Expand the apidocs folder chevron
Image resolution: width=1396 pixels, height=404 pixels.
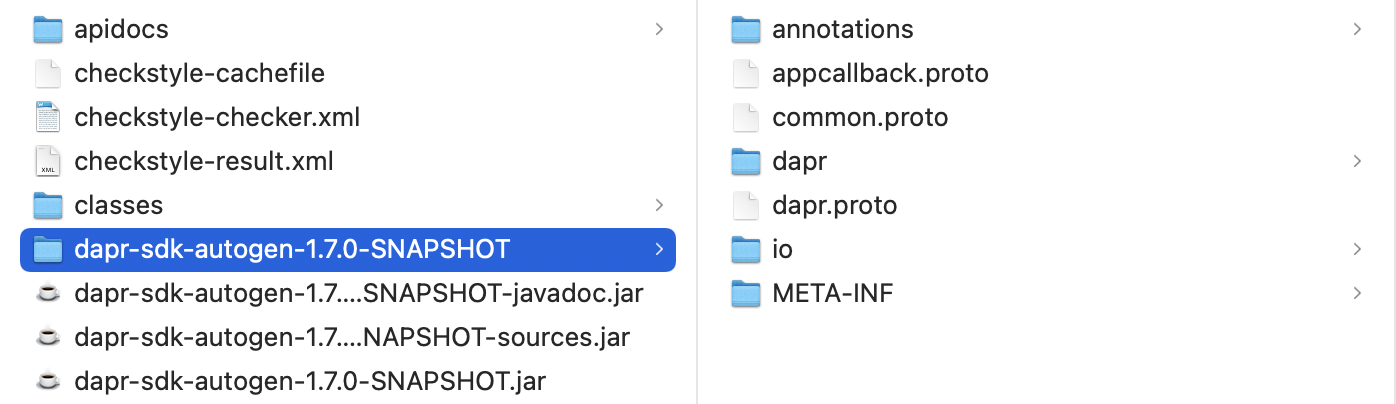pos(659,30)
